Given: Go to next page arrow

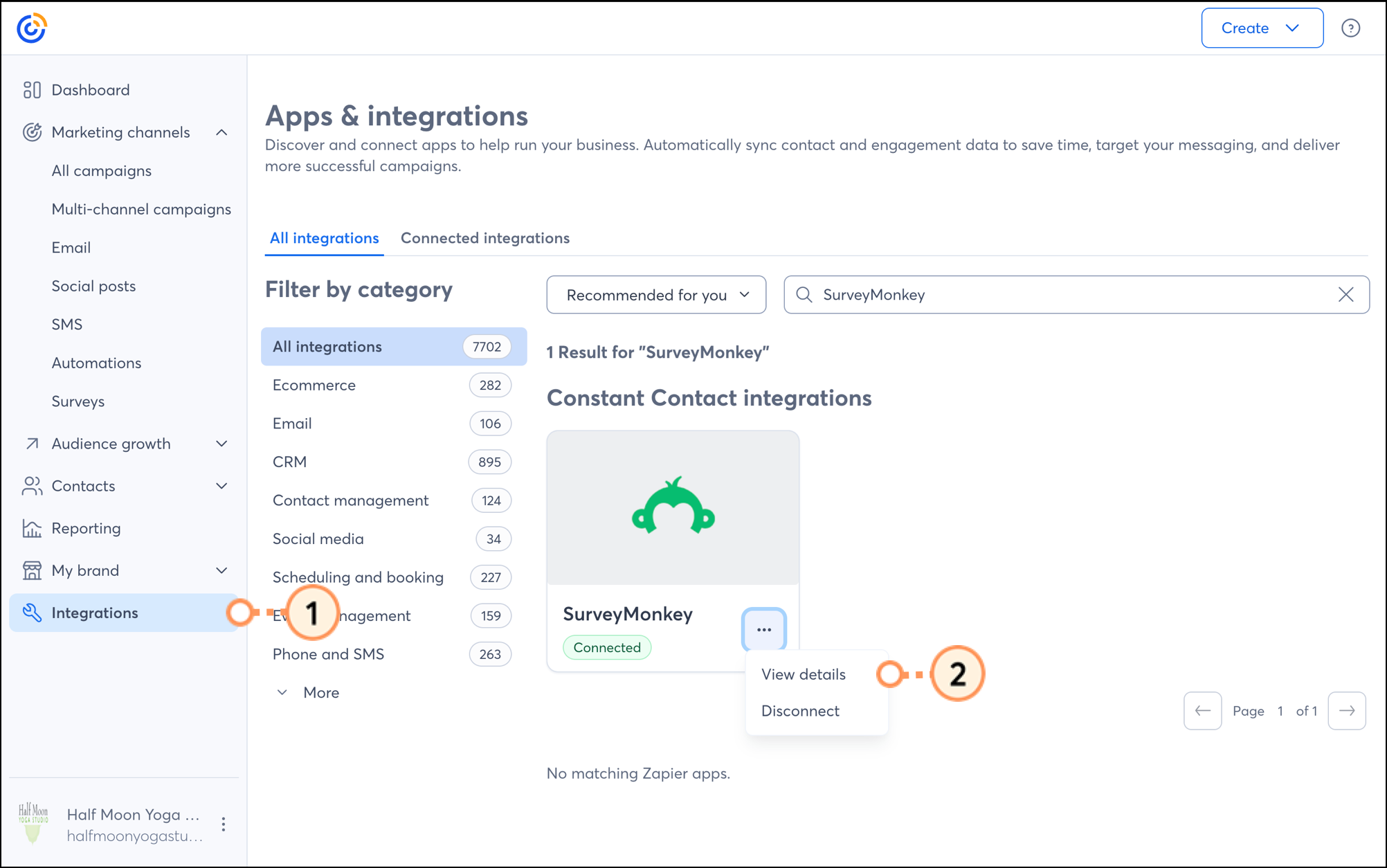Looking at the screenshot, I should 1347,711.
